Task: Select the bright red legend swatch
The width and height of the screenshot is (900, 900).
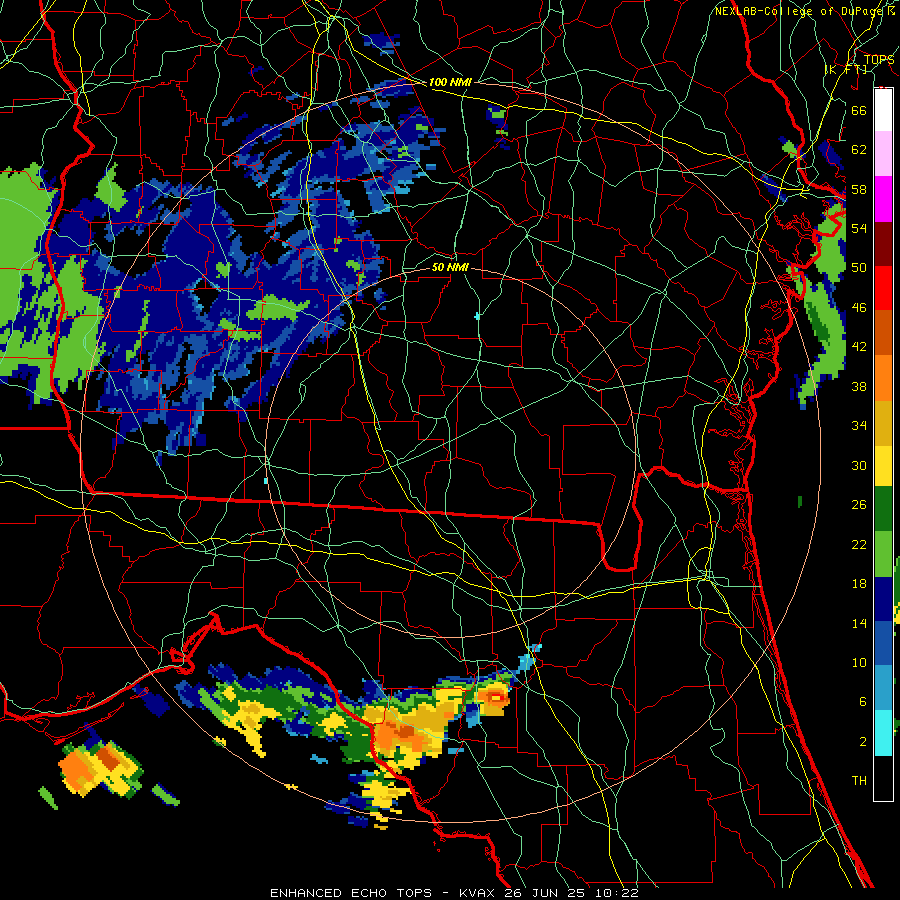Action: click(x=883, y=288)
